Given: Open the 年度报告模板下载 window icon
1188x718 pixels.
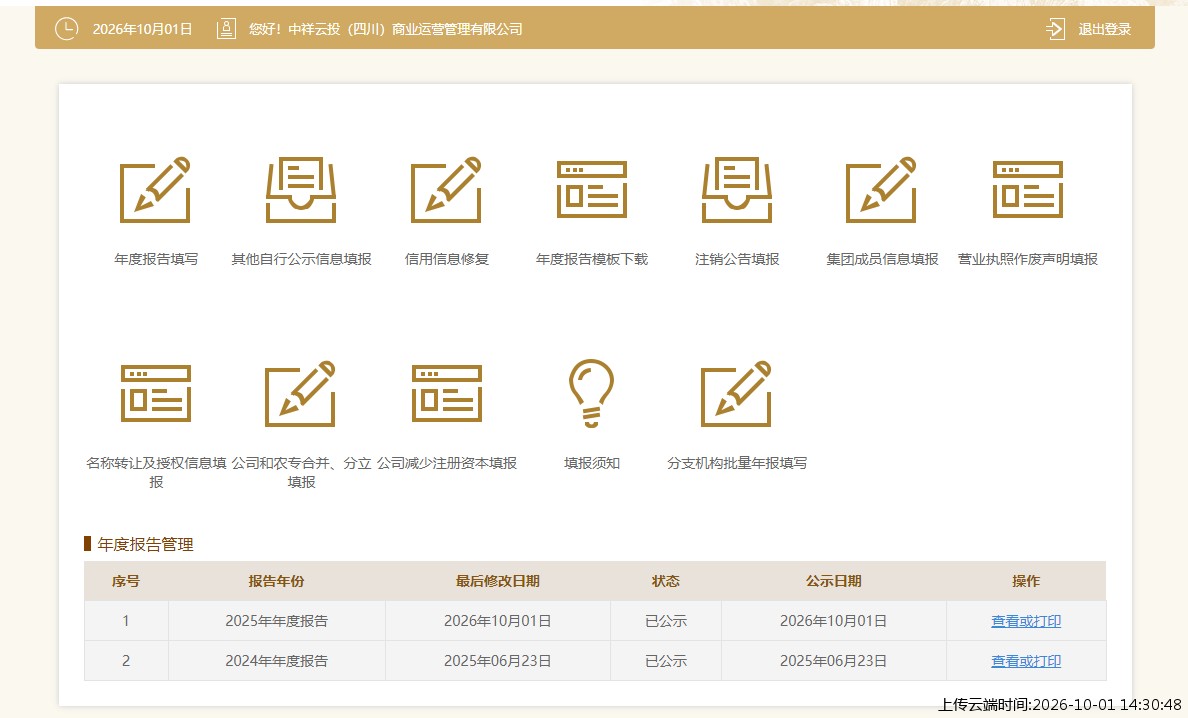Looking at the screenshot, I should (592, 189).
